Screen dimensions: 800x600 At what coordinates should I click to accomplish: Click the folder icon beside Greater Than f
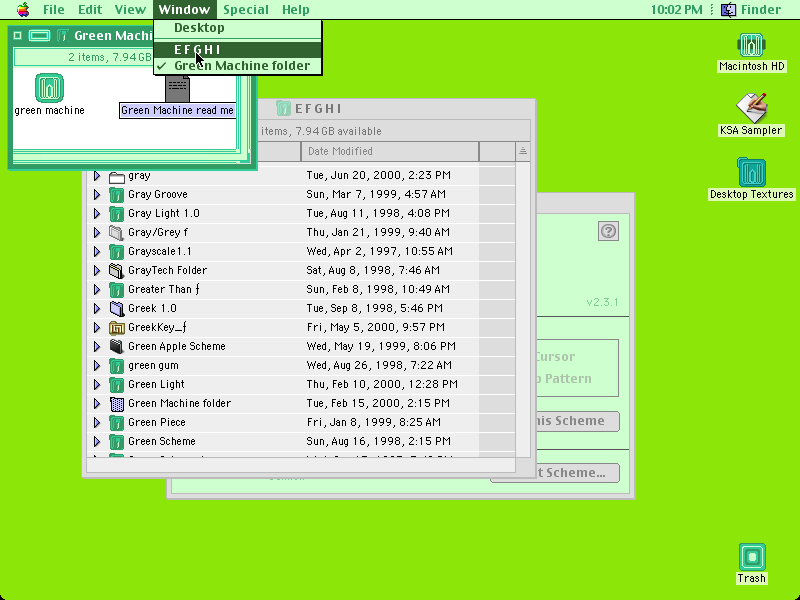tap(117, 289)
